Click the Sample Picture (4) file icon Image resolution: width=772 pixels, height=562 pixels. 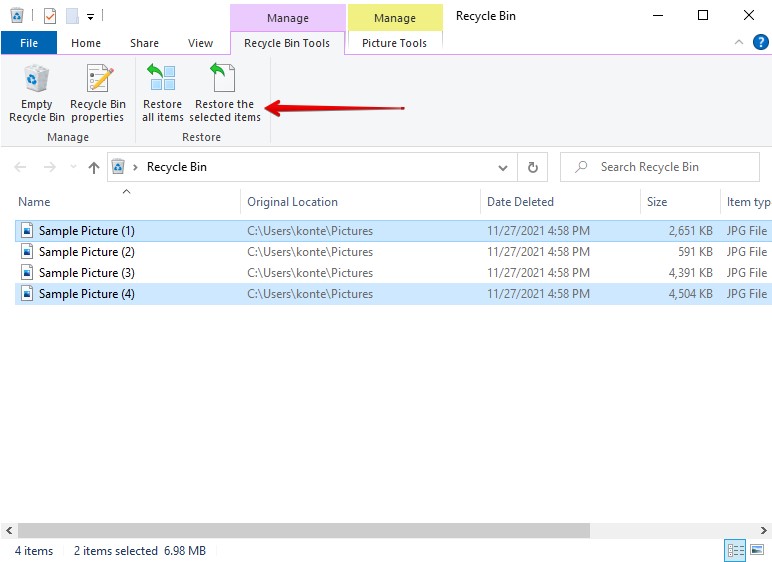(x=27, y=294)
